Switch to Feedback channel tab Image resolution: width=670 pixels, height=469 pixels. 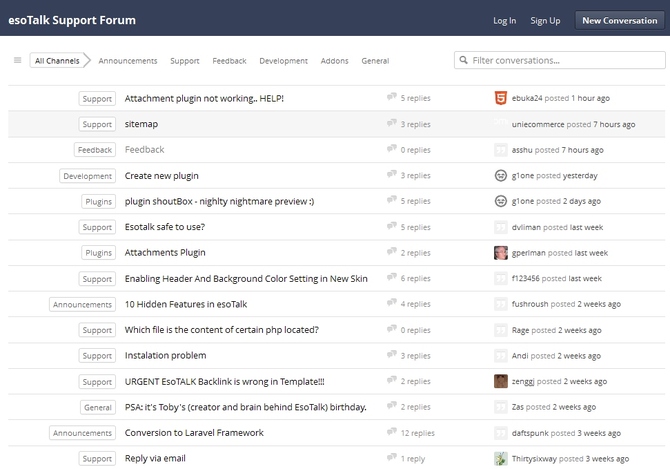point(229,61)
